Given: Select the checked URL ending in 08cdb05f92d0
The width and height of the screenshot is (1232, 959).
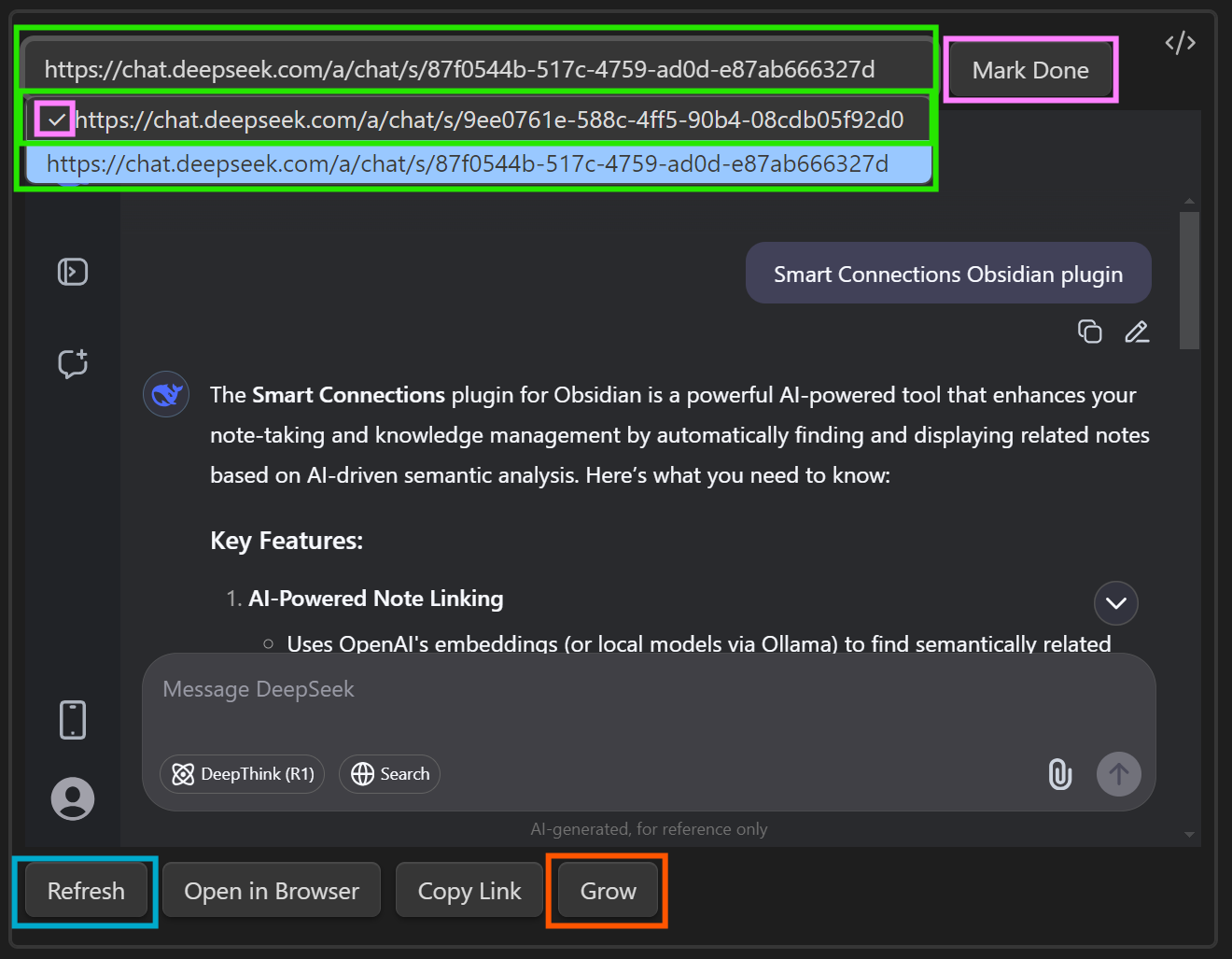Looking at the screenshot, I should tap(488, 120).
